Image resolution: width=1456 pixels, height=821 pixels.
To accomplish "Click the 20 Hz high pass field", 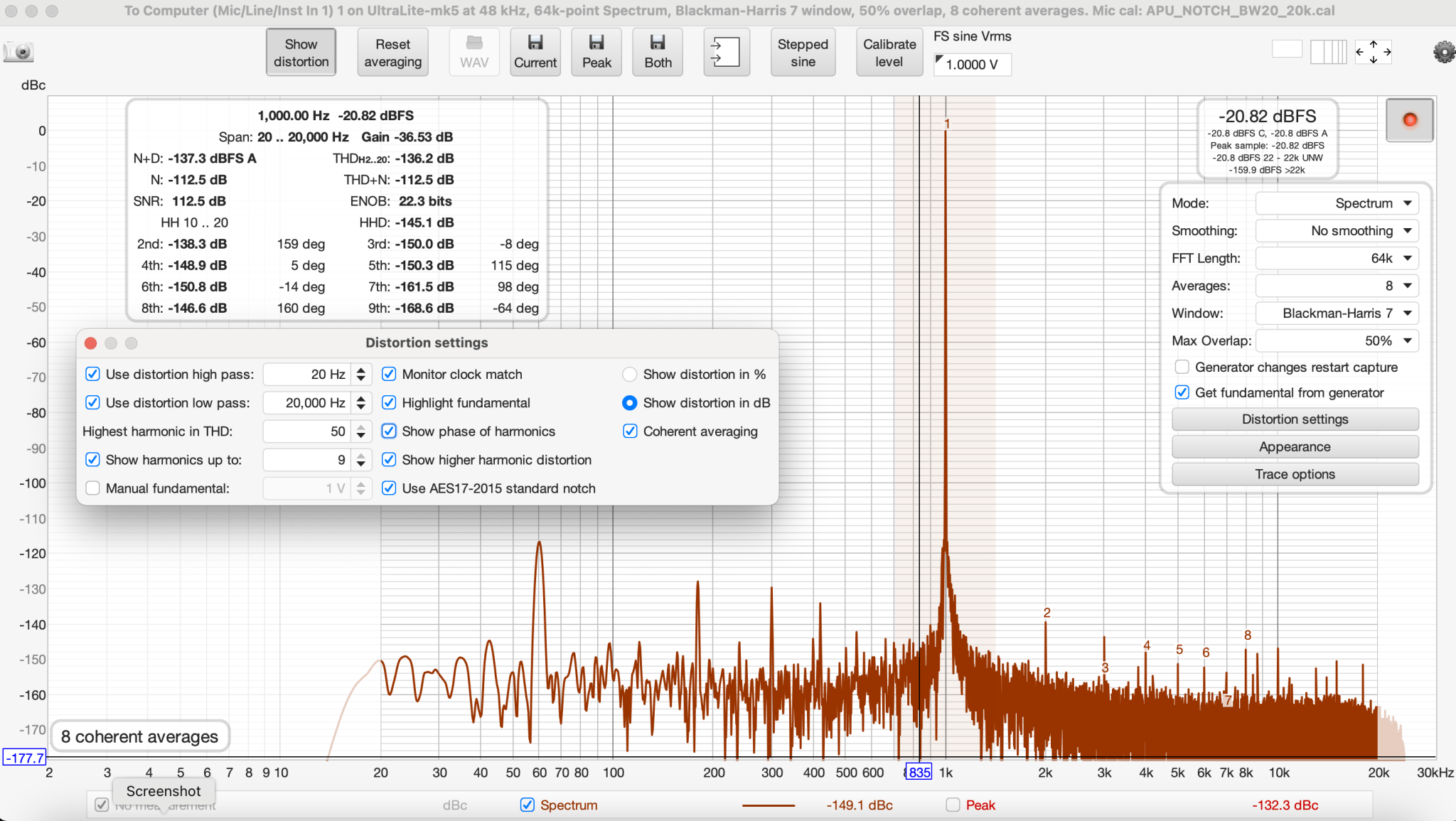I will coord(307,375).
